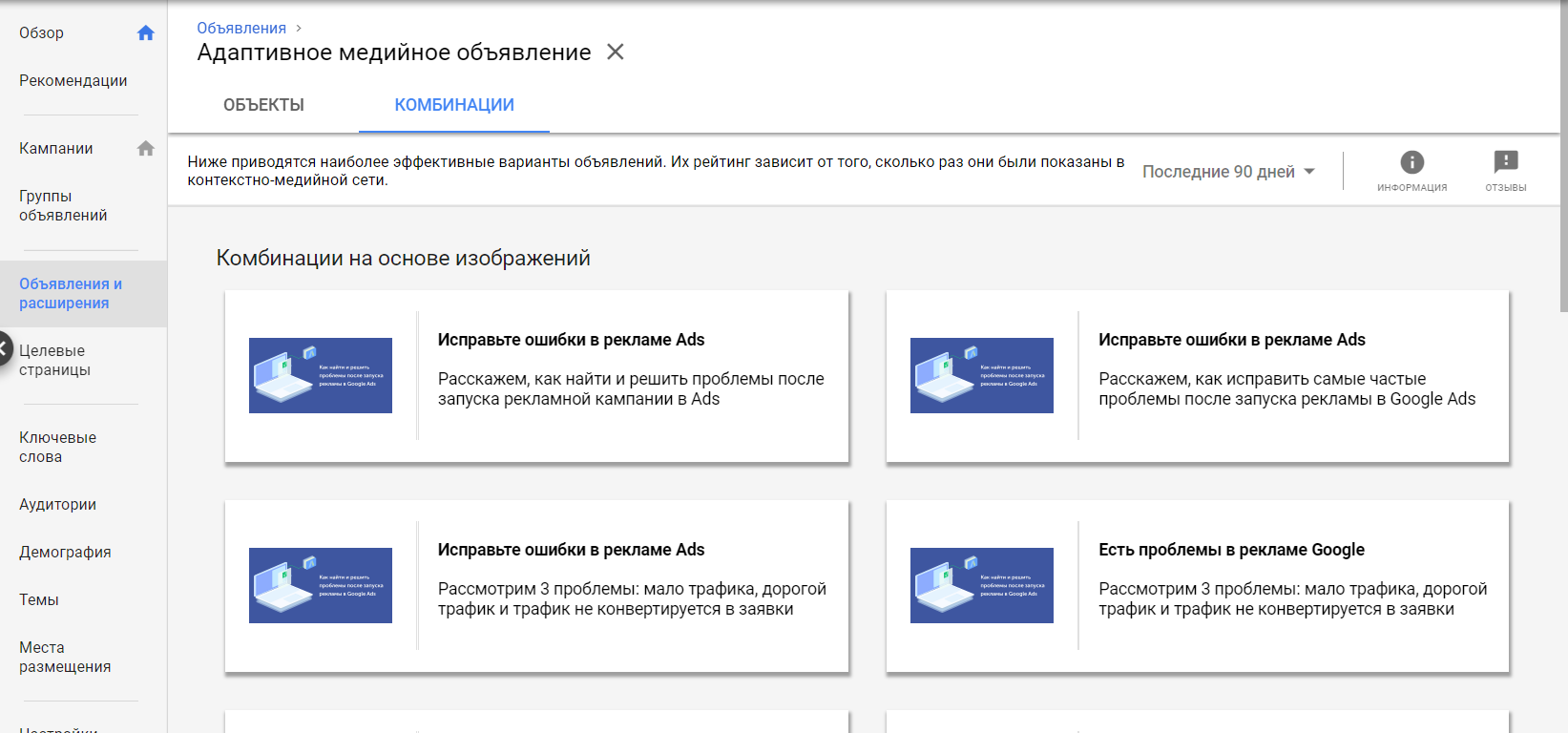Open Рекомендации in the sidebar
Image resolution: width=1568 pixels, height=733 pixels.
click(x=73, y=81)
